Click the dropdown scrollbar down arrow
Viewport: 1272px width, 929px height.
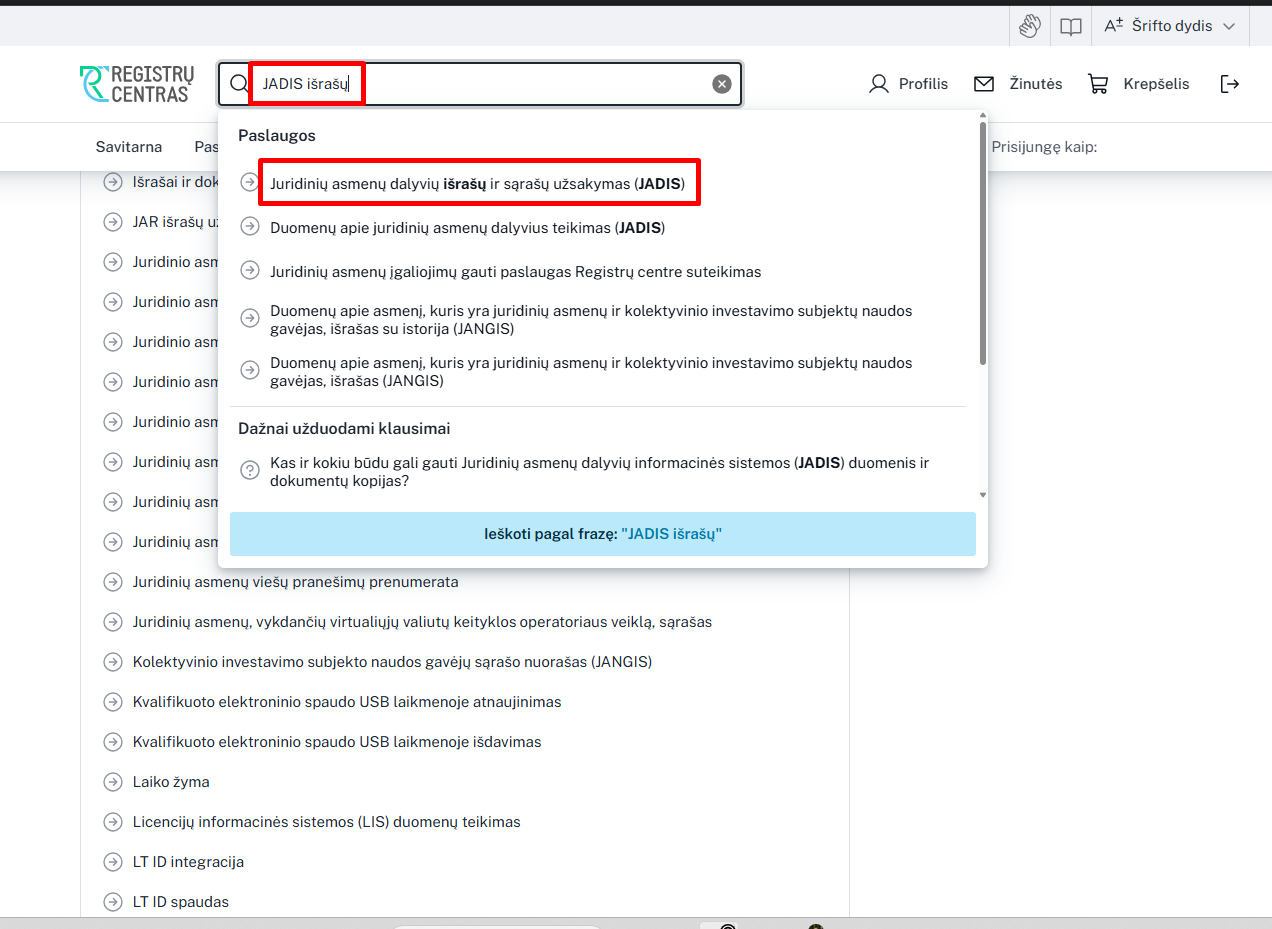(x=983, y=494)
